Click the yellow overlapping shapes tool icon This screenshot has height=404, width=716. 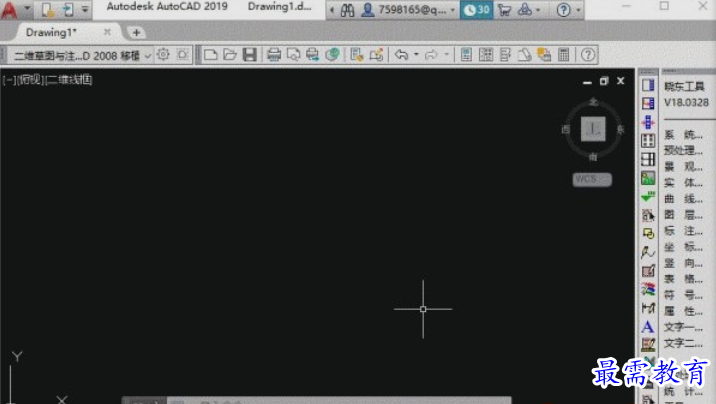click(648, 234)
